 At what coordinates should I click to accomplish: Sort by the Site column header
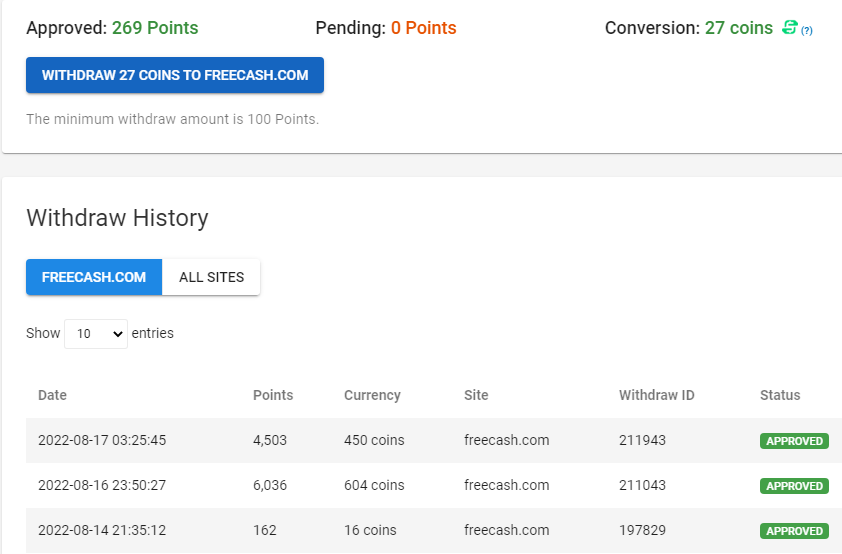[x=476, y=395]
